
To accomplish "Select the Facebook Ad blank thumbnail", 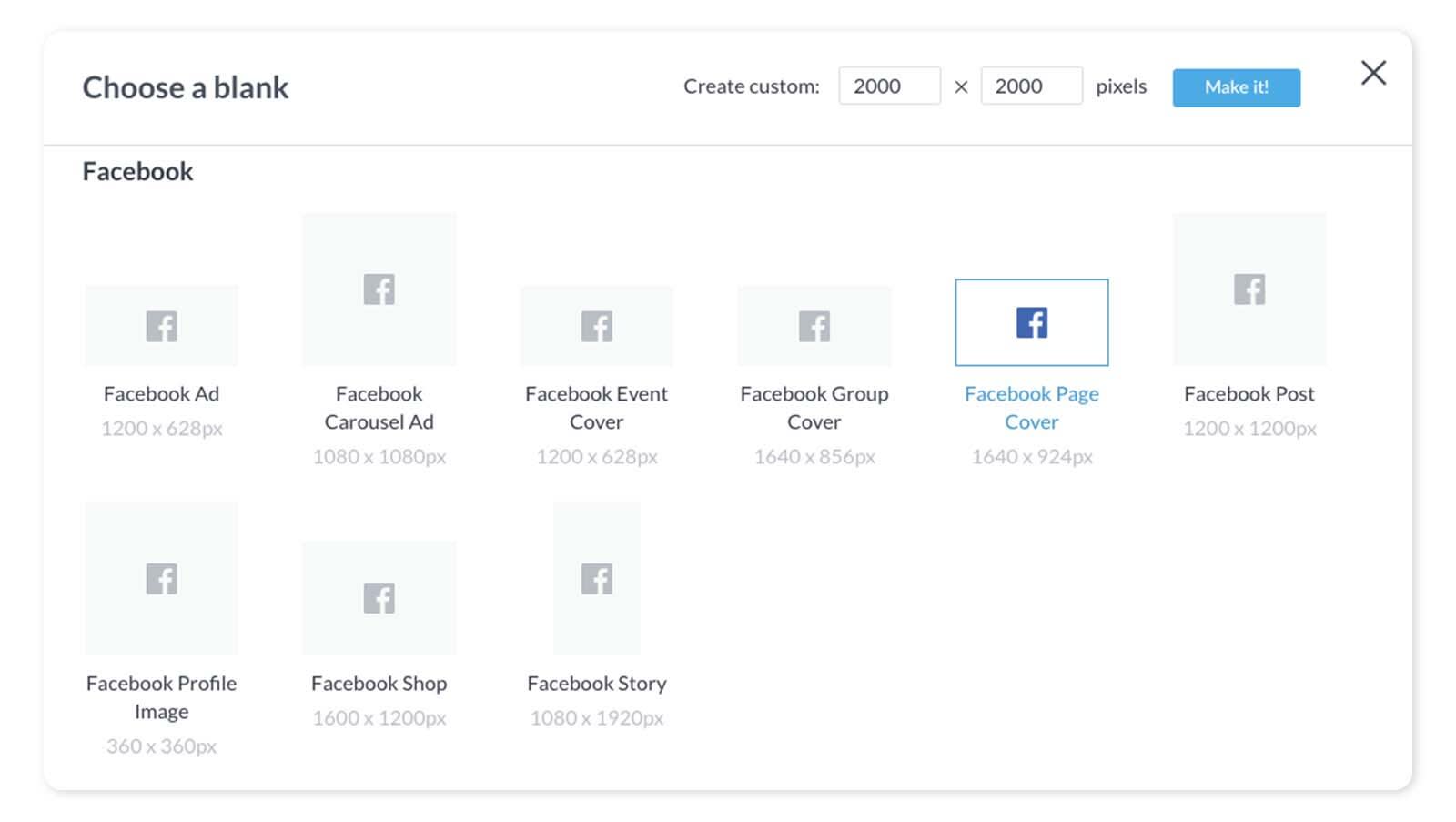I will click(x=161, y=326).
